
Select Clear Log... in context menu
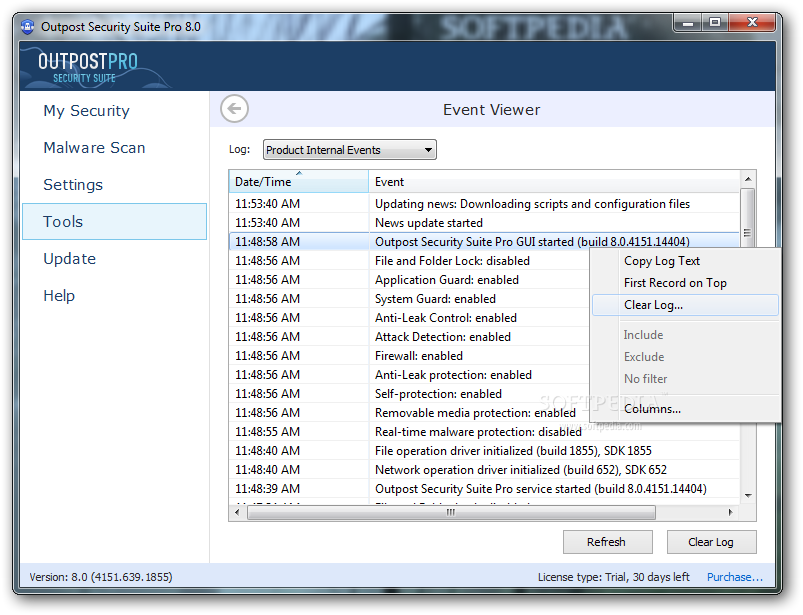tap(685, 305)
